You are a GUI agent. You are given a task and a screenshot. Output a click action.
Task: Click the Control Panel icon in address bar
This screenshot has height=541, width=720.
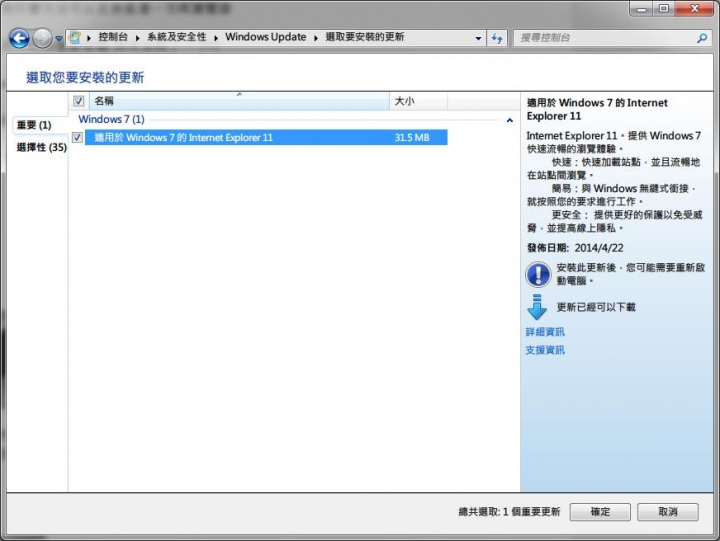coord(74,37)
